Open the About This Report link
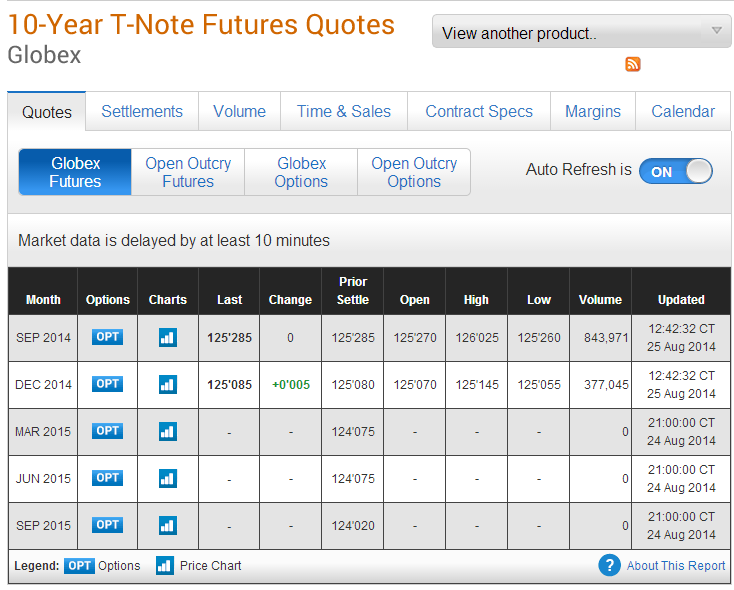The width and height of the screenshot is (734, 590). (675, 566)
